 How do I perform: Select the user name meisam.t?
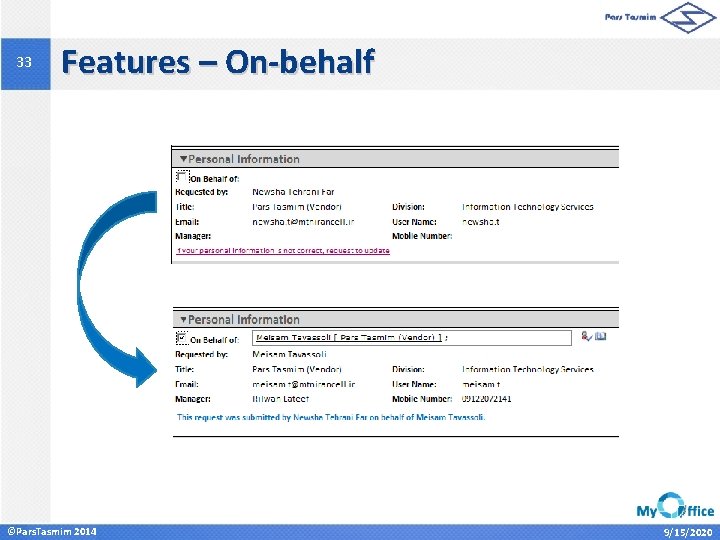481,384
